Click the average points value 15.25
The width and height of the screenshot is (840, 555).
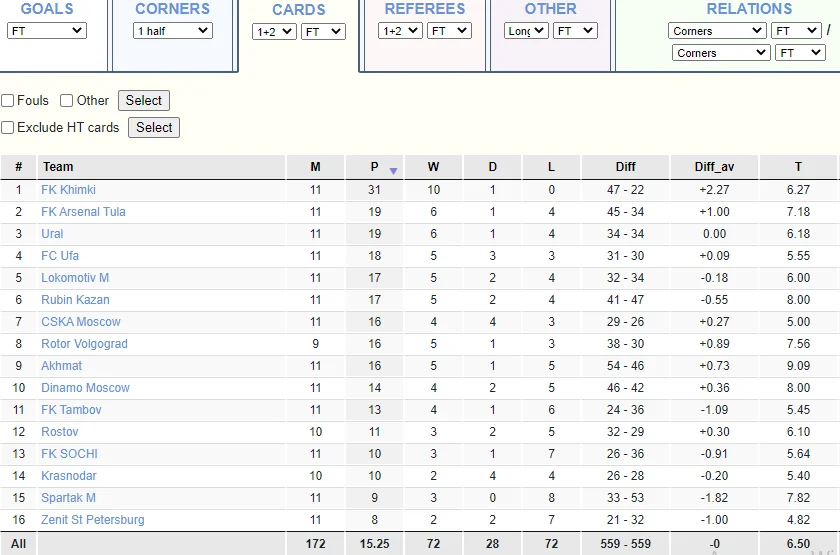[x=374, y=543]
